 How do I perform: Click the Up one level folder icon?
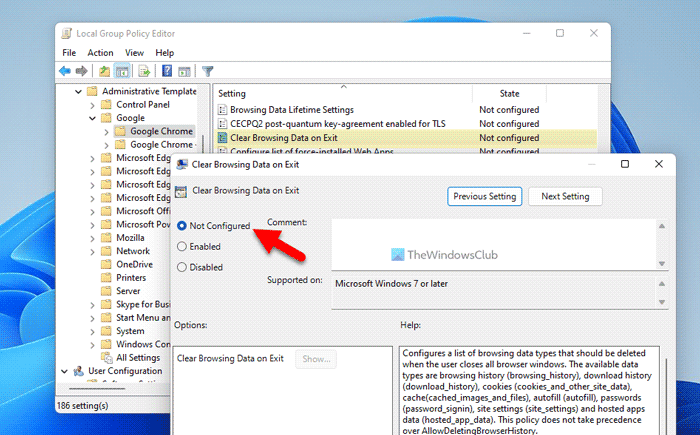coord(104,71)
